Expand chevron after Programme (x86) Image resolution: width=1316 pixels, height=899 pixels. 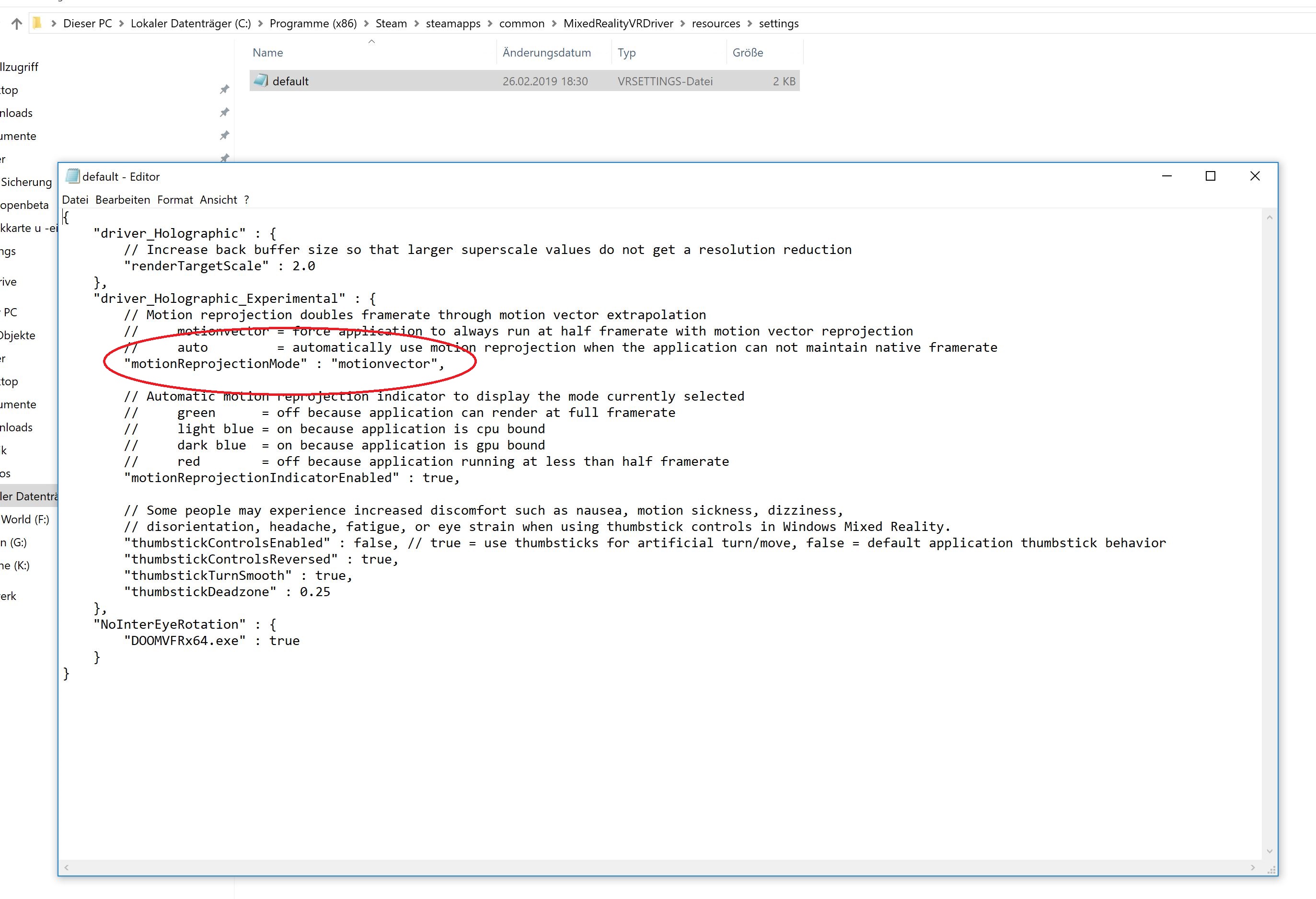pyautogui.click(x=366, y=24)
